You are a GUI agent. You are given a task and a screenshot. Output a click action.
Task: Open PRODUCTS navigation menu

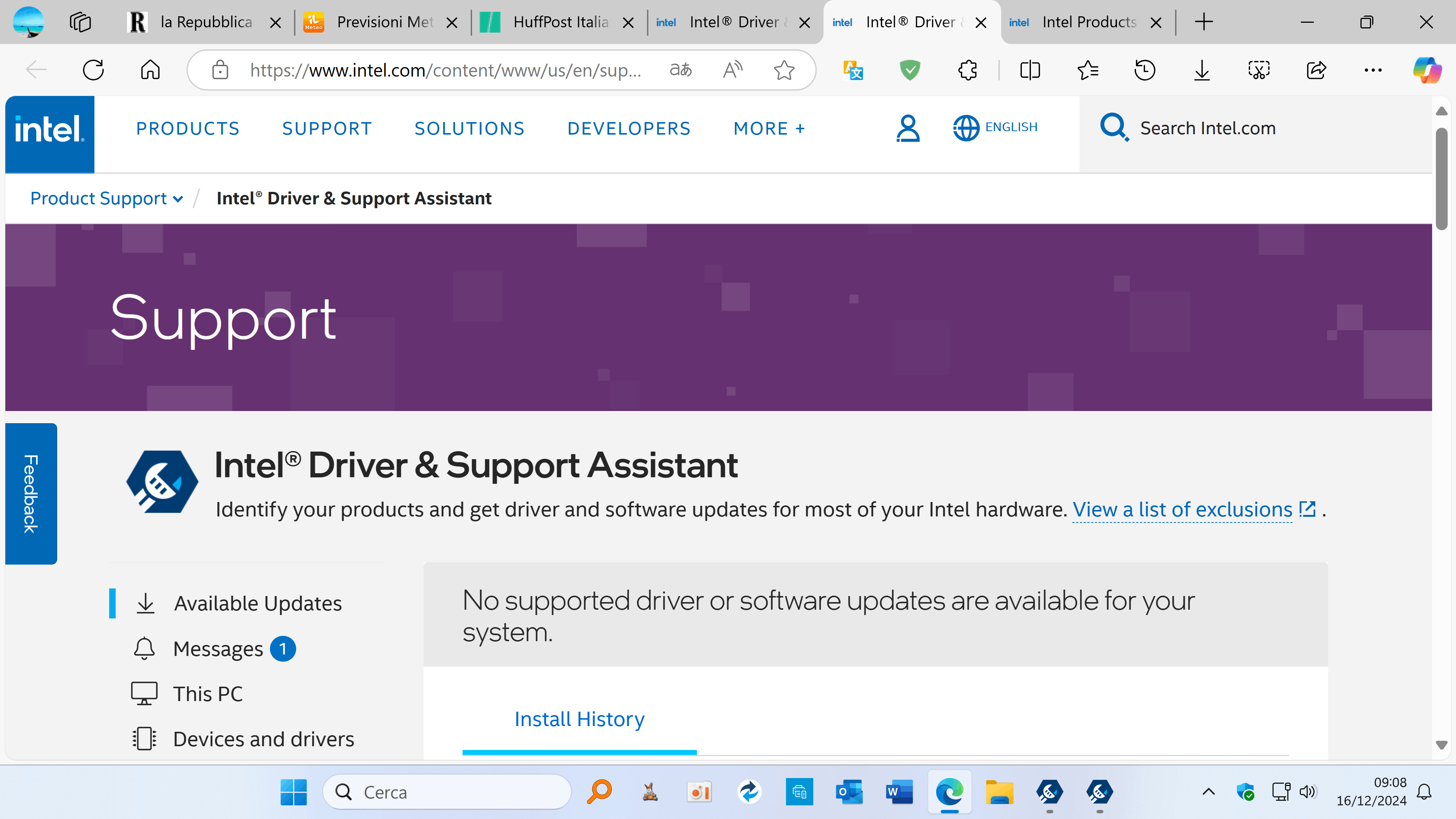(188, 128)
